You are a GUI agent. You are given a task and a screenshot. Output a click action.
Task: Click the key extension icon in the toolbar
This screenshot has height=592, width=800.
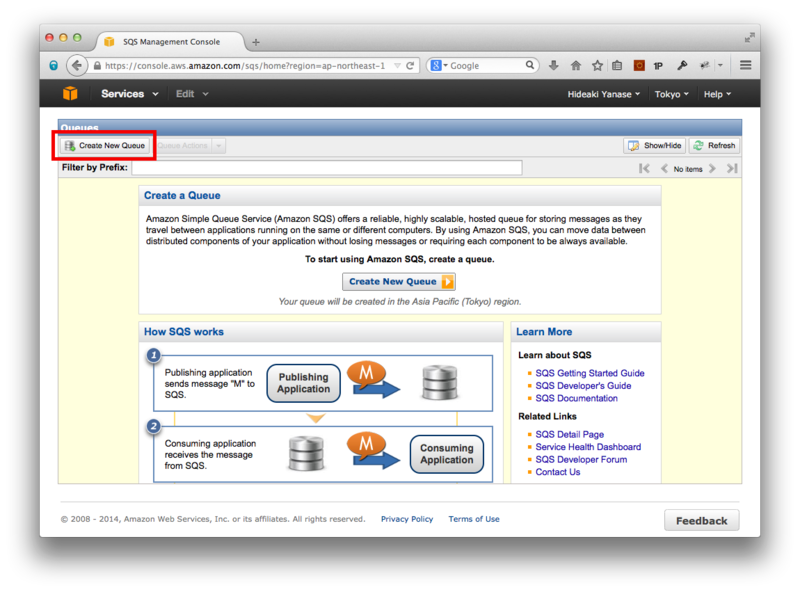[x=682, y=65]
